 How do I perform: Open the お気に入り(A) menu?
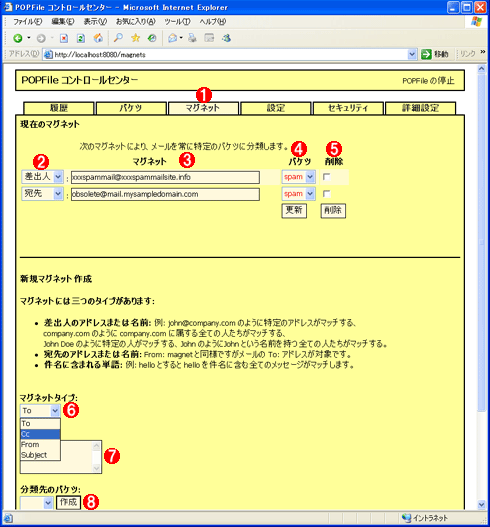tap(135, 22)
